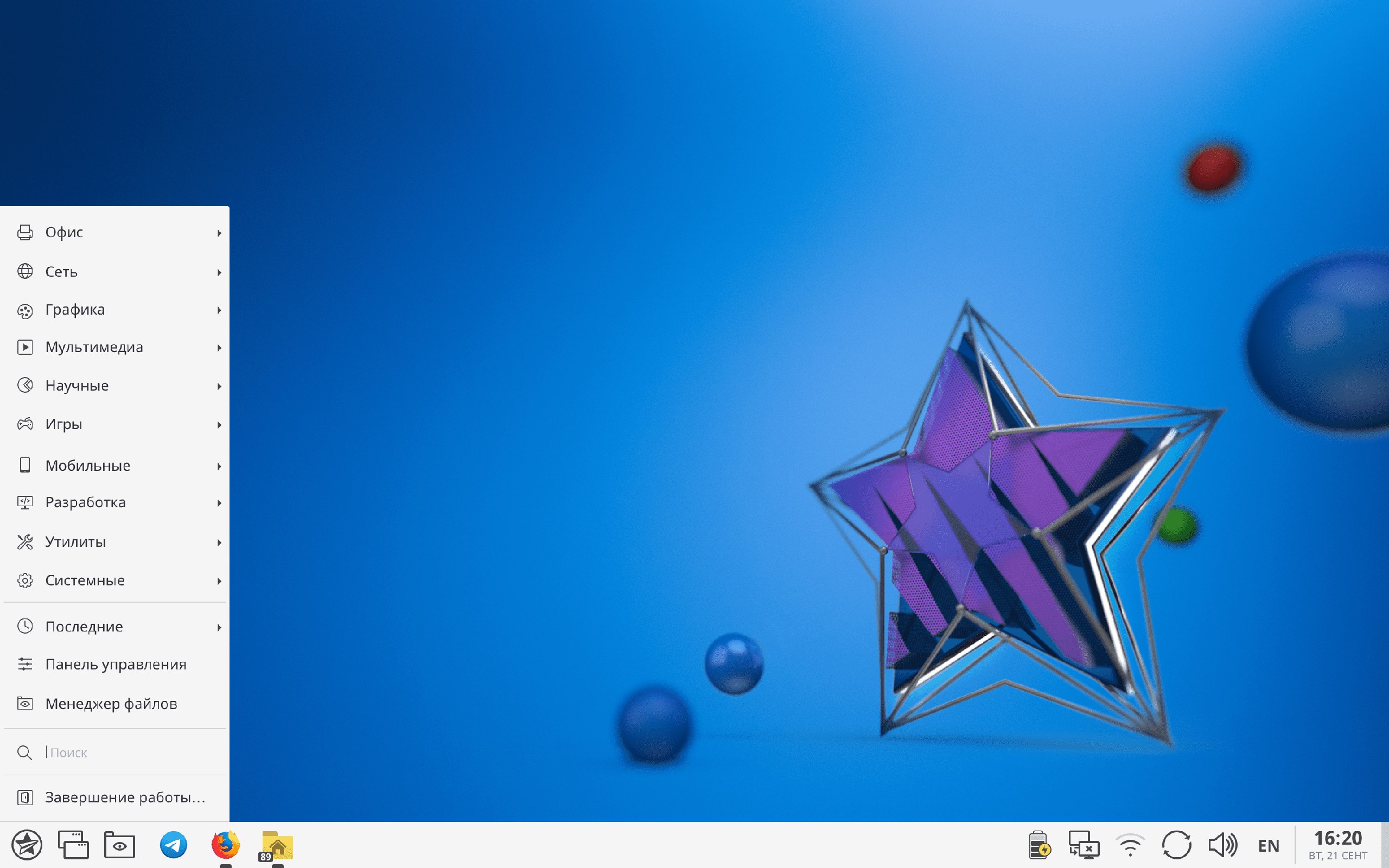This screenshot has height=868, width=1389.
Task: Click the clock icon next to Последние
Action: pos(24,626)
